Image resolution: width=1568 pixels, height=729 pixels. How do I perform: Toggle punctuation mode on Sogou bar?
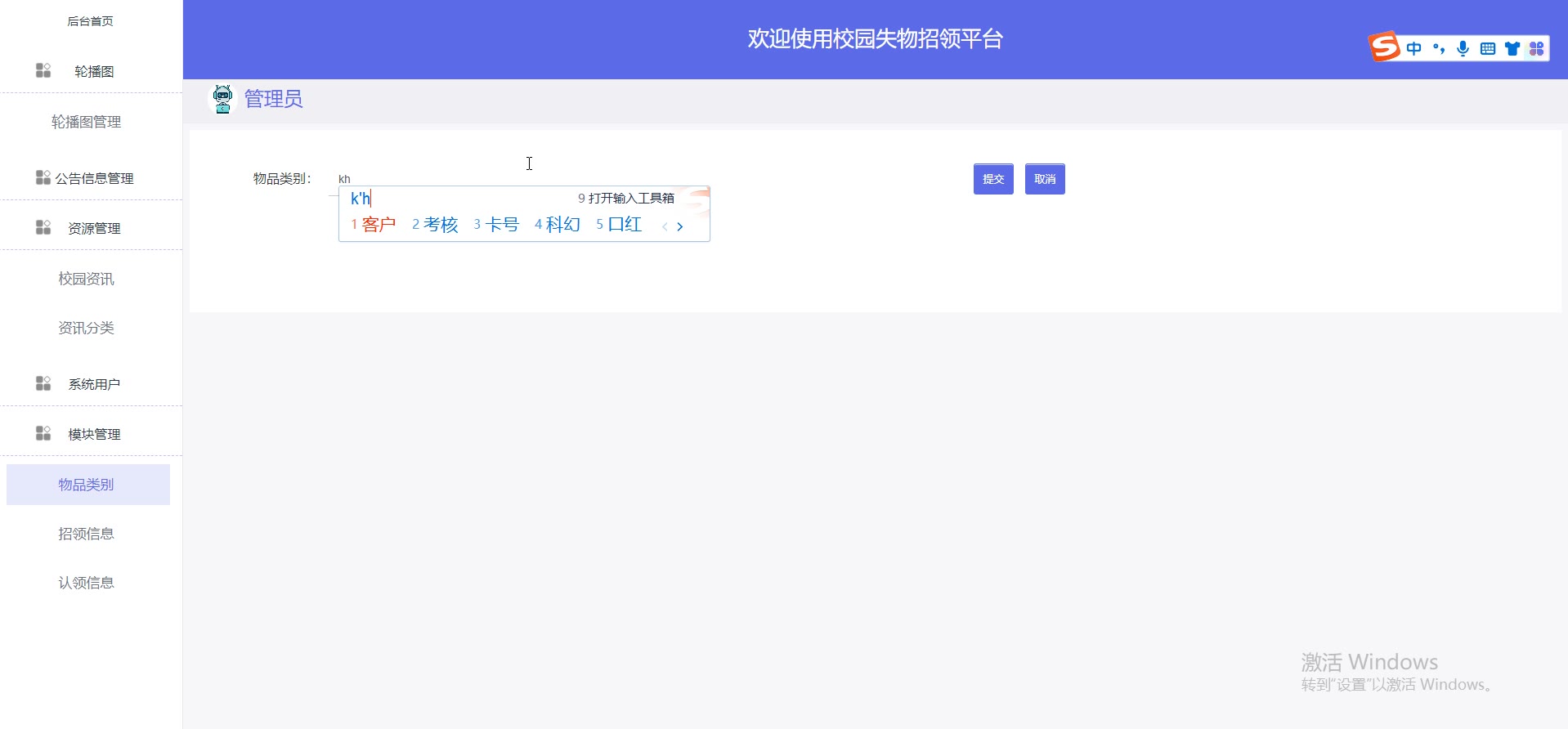[x=1439, y=49]
